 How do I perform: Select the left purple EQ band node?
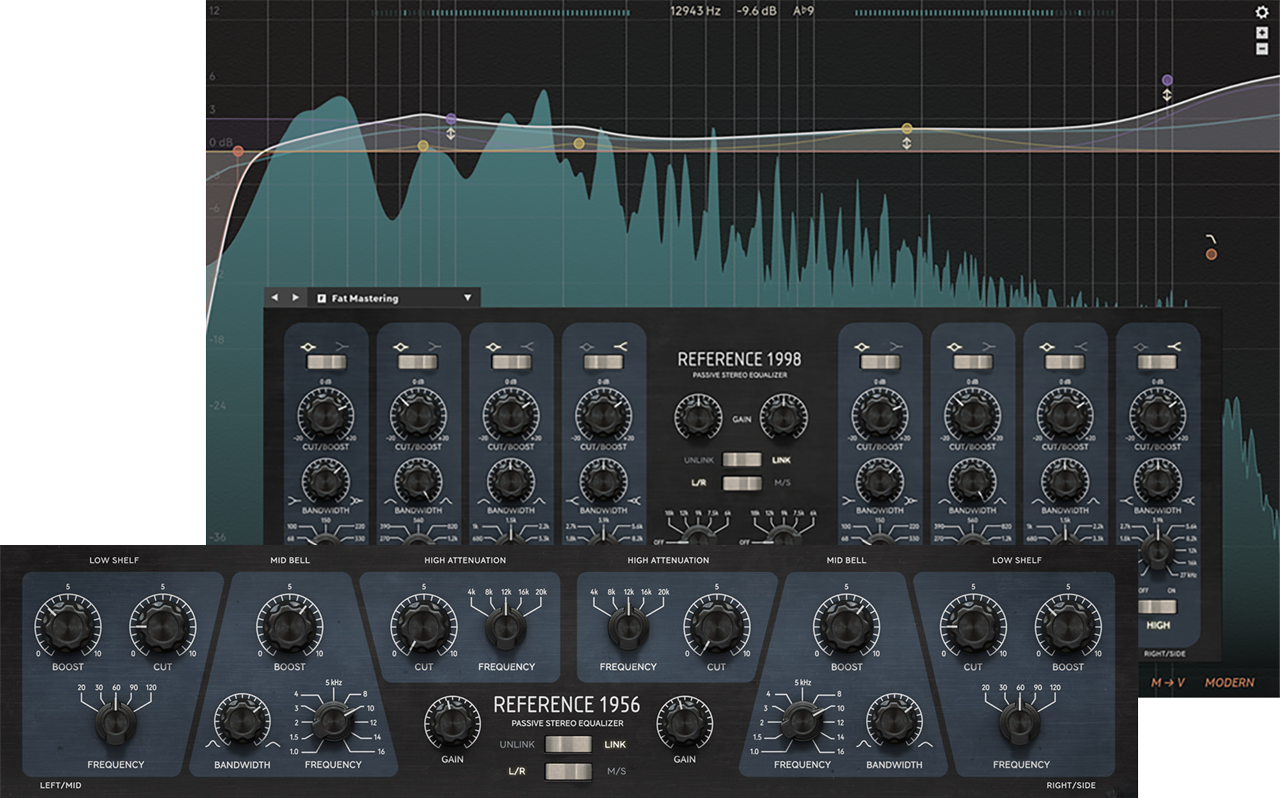(x=451, y=119)
